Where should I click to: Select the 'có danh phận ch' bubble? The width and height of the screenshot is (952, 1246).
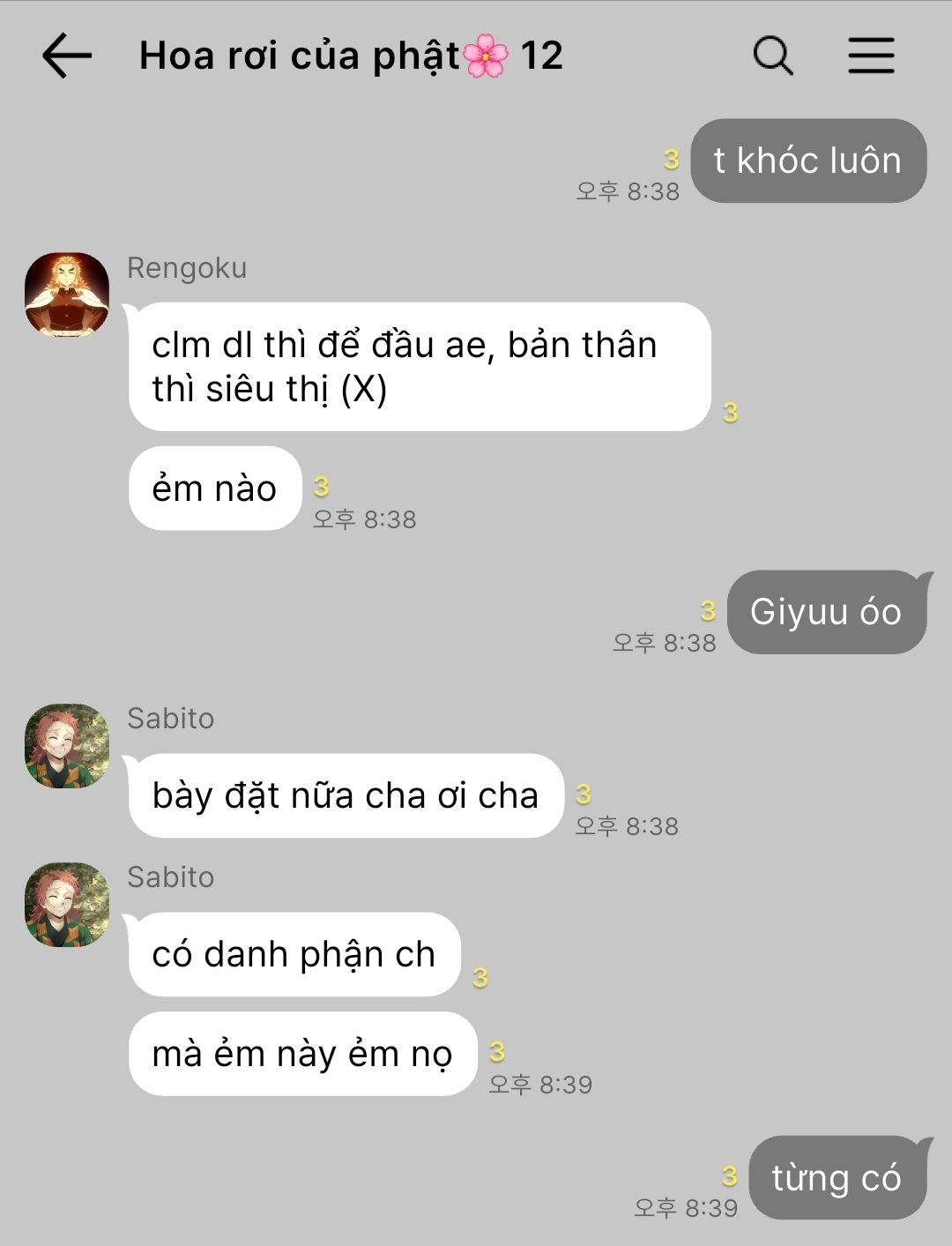click(x=294, y=954)
